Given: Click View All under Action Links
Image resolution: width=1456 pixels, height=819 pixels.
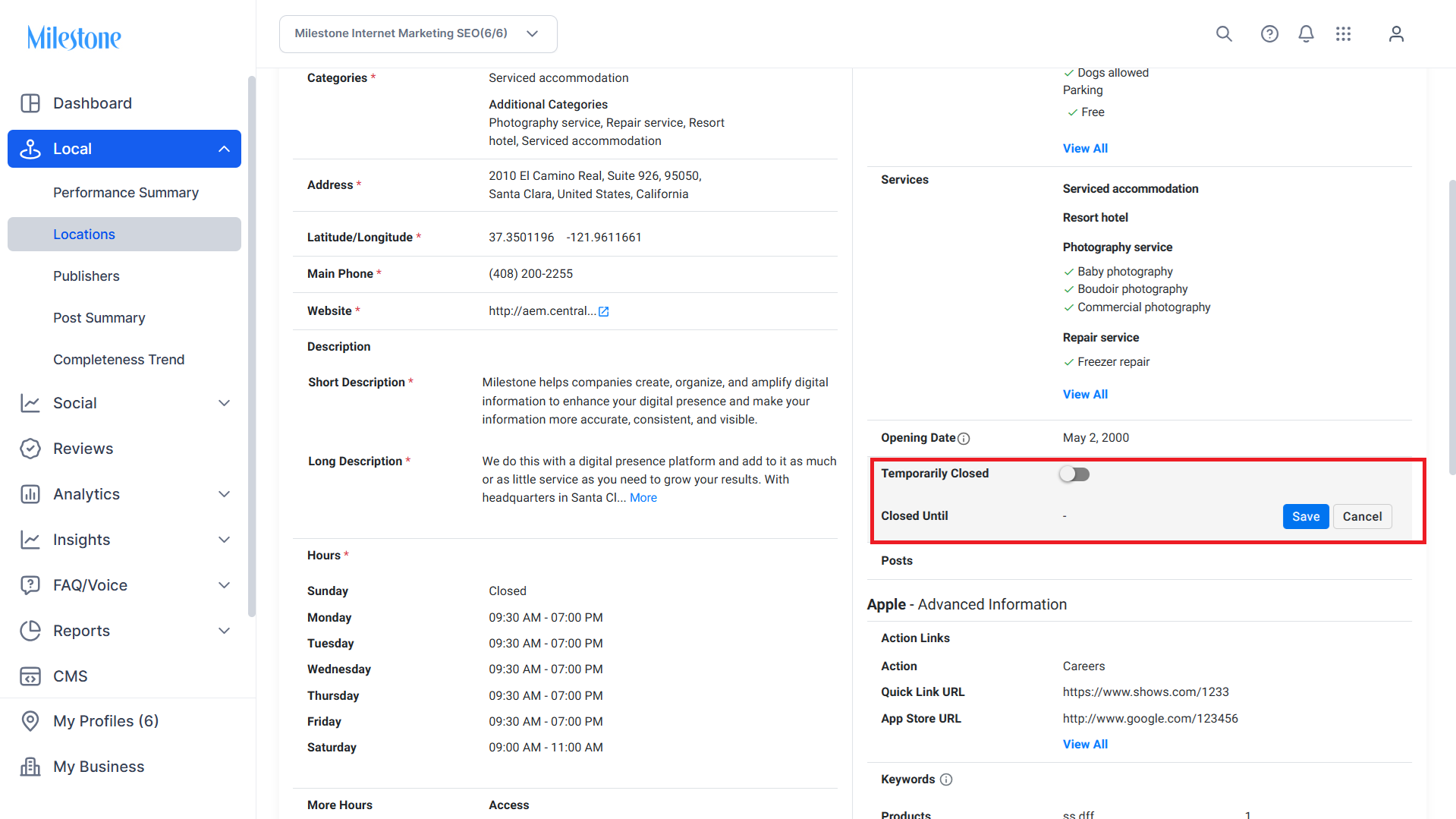Looking at the screenshot, I should click(1085, 745).
